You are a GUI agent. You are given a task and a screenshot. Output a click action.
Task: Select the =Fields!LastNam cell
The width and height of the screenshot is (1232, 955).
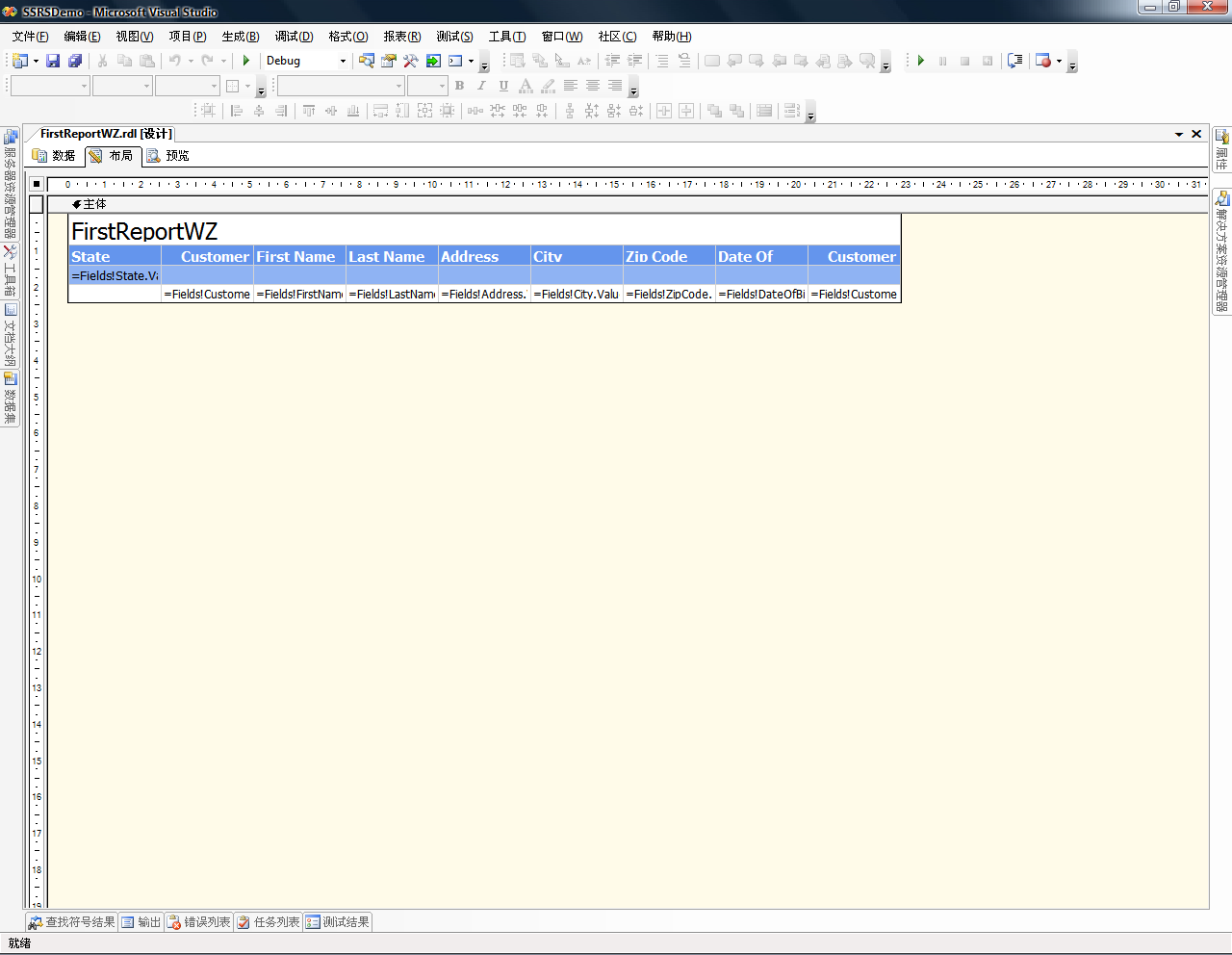point(392,294)
